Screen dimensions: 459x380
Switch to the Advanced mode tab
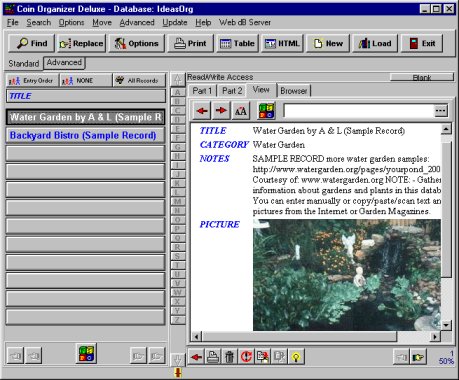[x=64, y=62]
